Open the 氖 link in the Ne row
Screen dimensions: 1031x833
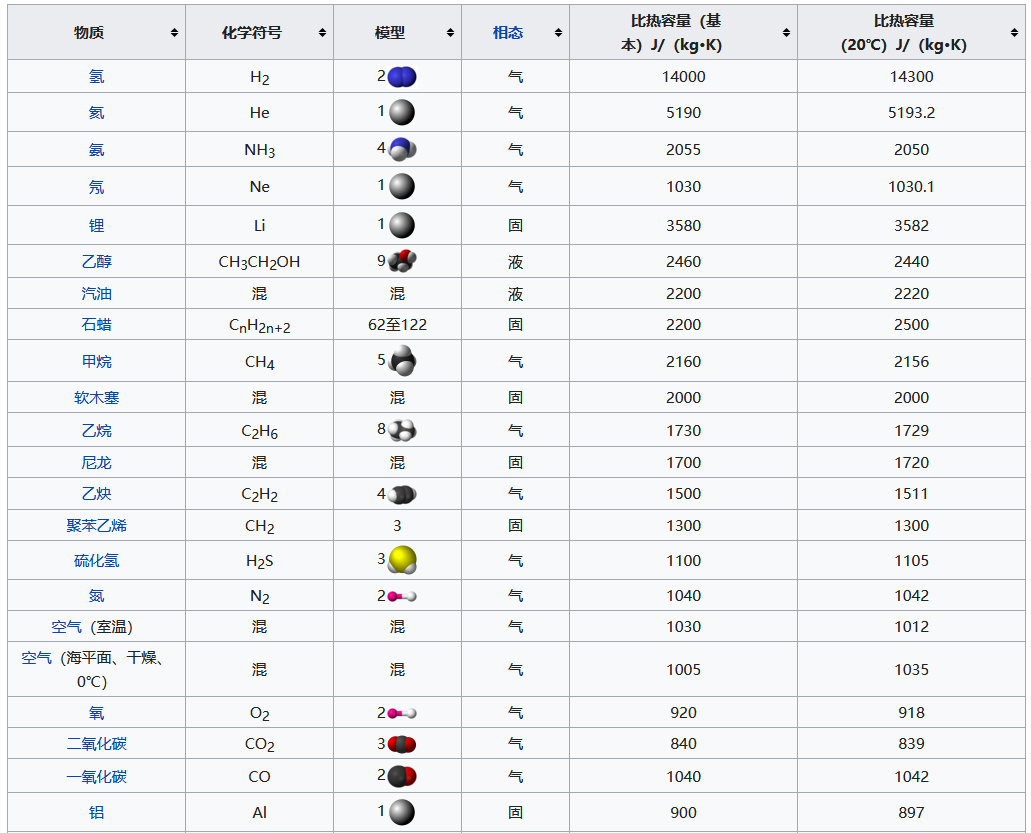click(x=97, y=187)
